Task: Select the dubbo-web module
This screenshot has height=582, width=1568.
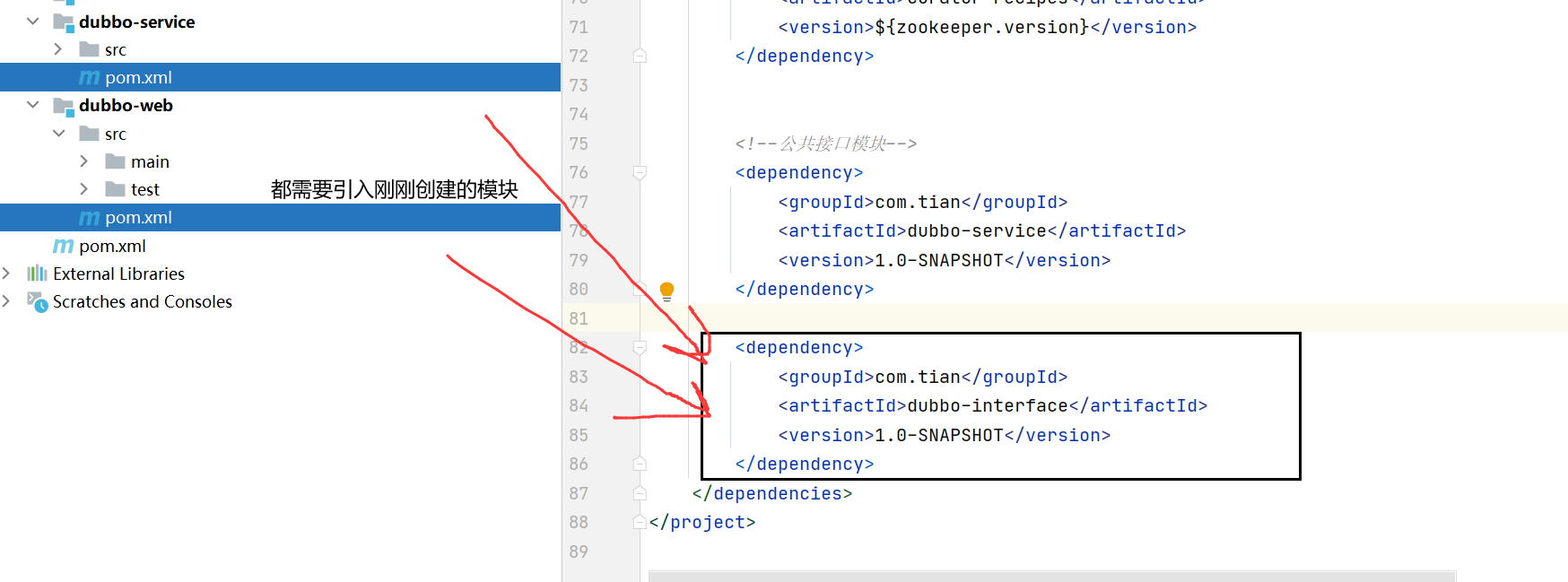Action: tap(126, 105)
